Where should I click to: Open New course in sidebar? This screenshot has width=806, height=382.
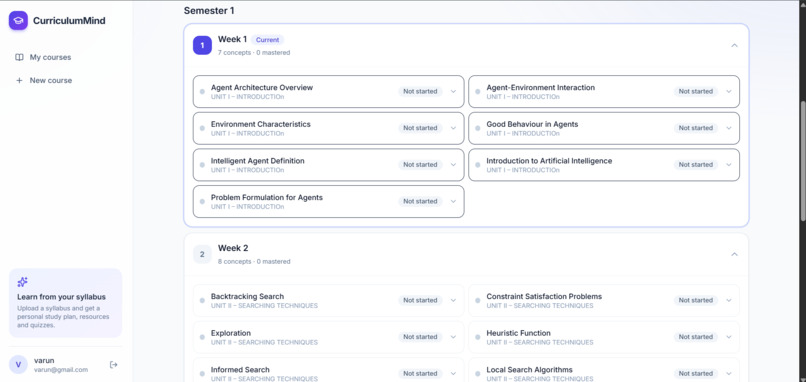coord(65,80)
